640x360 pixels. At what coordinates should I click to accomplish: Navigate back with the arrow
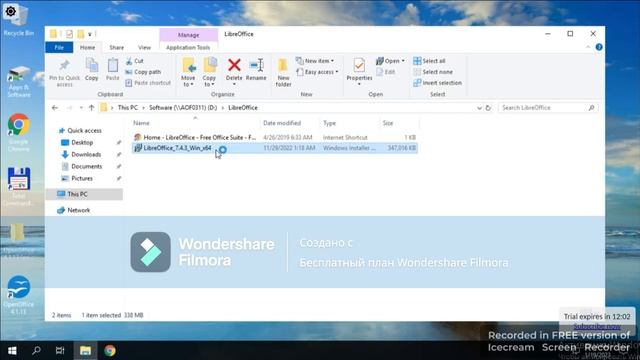pyautogui.click(x=55, y=108)
